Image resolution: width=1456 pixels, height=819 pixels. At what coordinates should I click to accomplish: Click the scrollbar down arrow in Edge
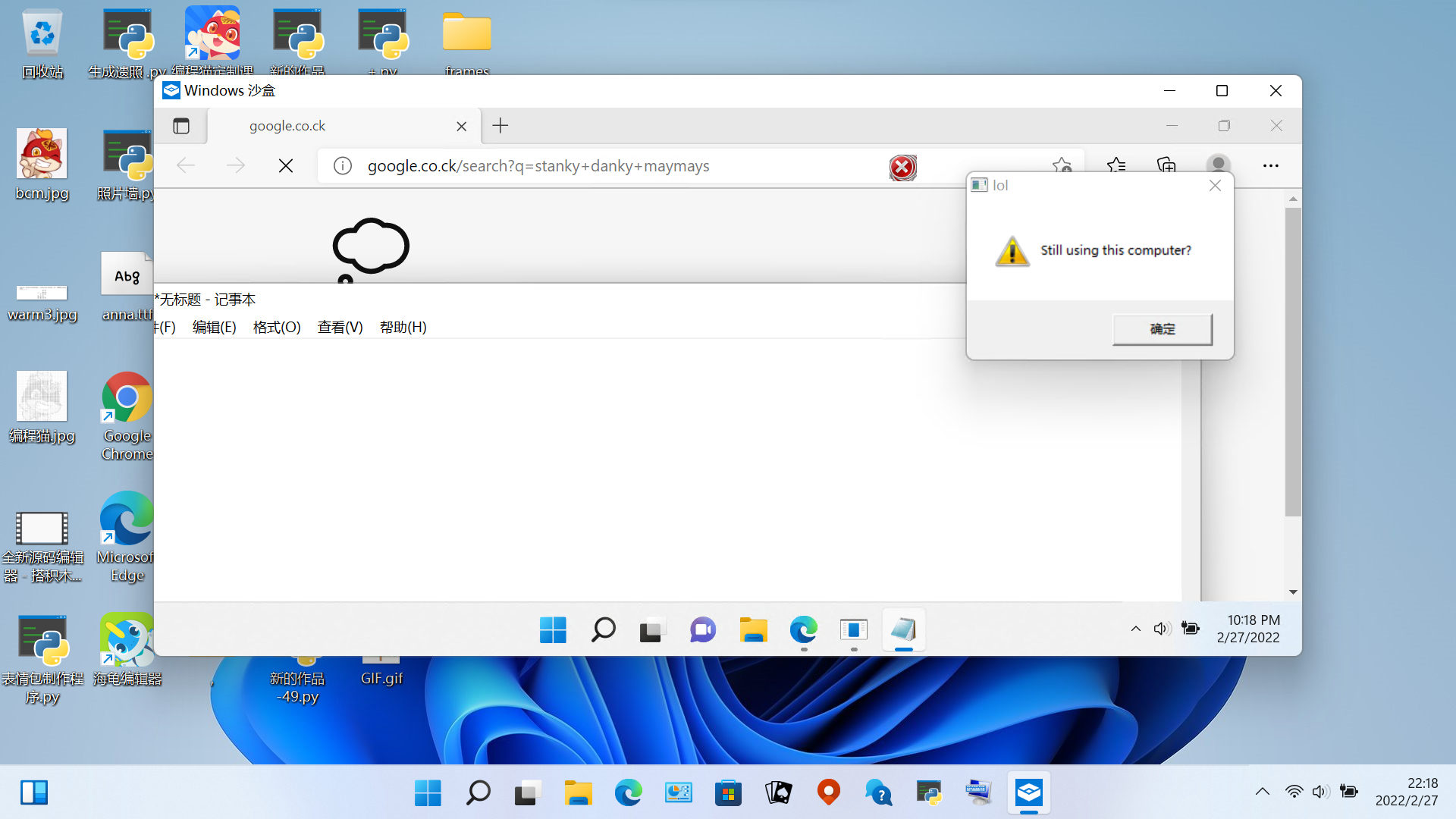point(1293,592)
